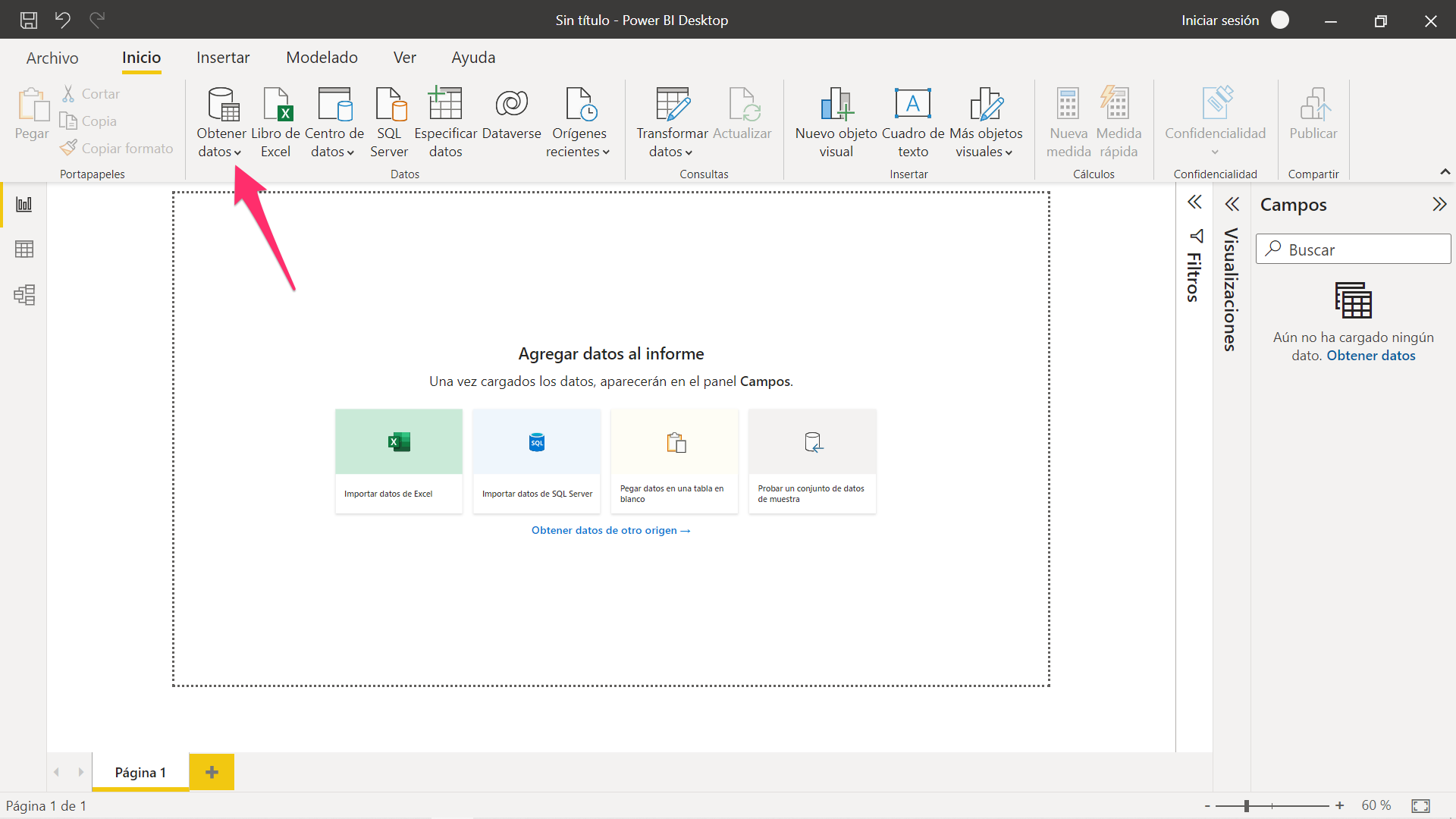
Task: Click Importar datos de SQL Server card
Action: click(x=537, y=461)
